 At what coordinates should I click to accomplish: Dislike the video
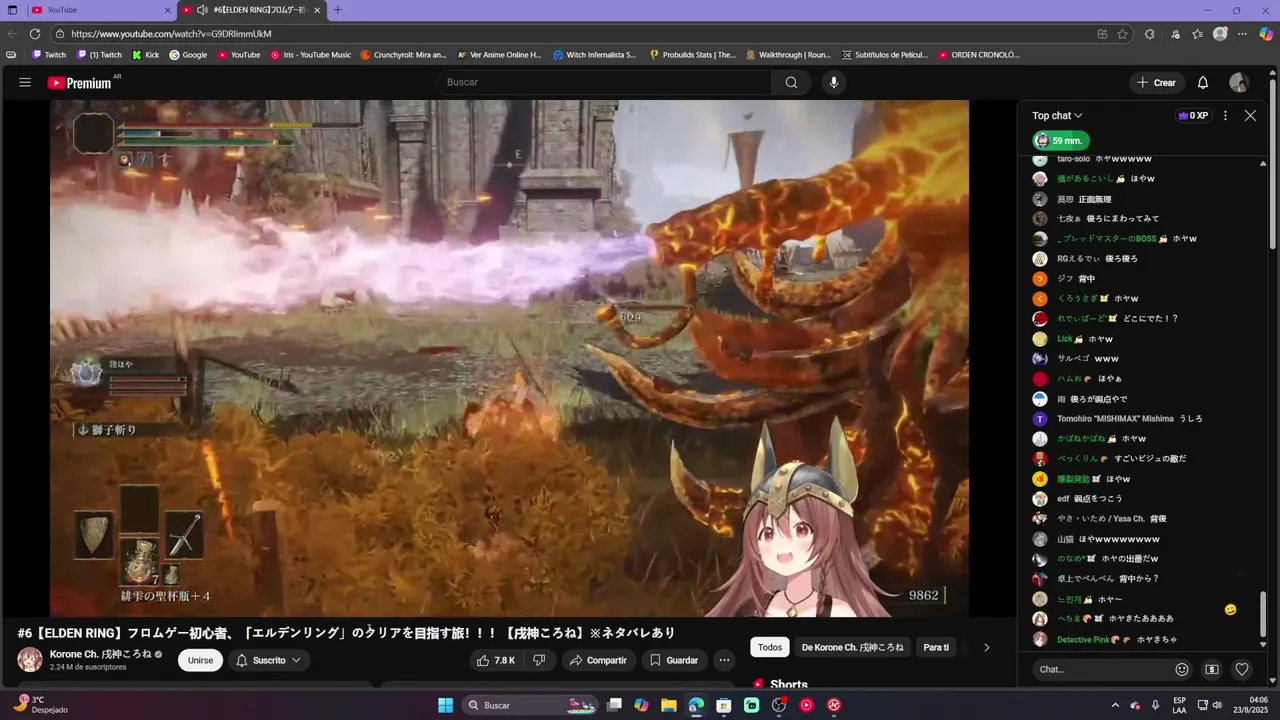[x=539, y=660]
